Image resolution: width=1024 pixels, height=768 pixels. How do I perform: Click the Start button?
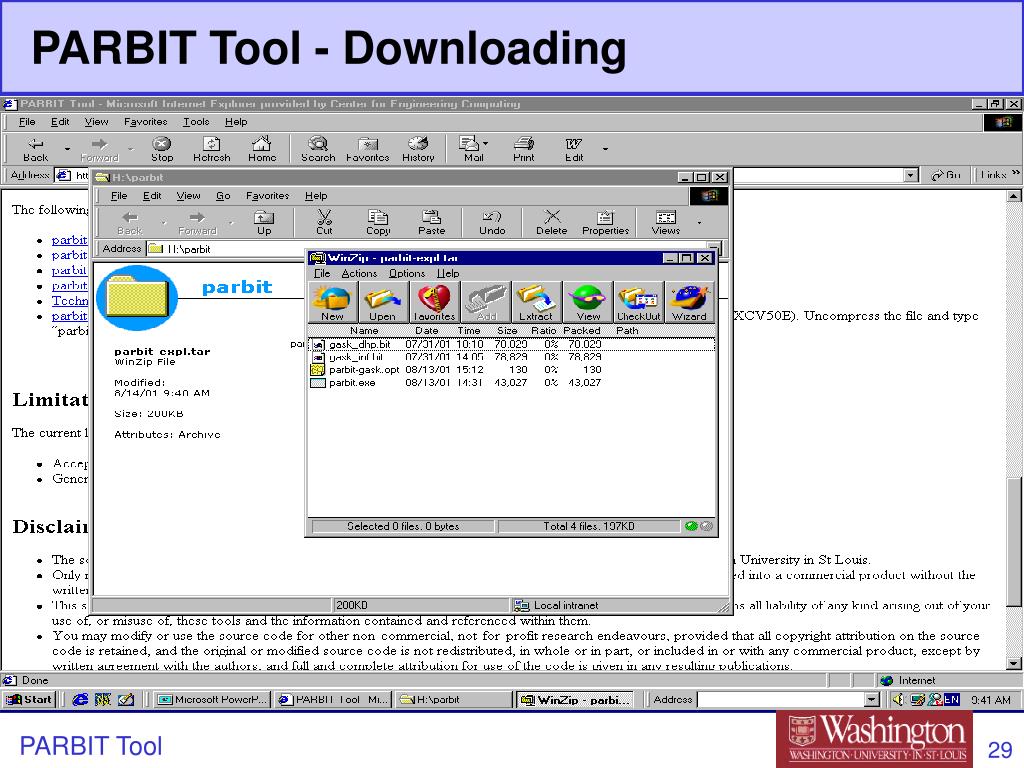(x=29, y=699)
